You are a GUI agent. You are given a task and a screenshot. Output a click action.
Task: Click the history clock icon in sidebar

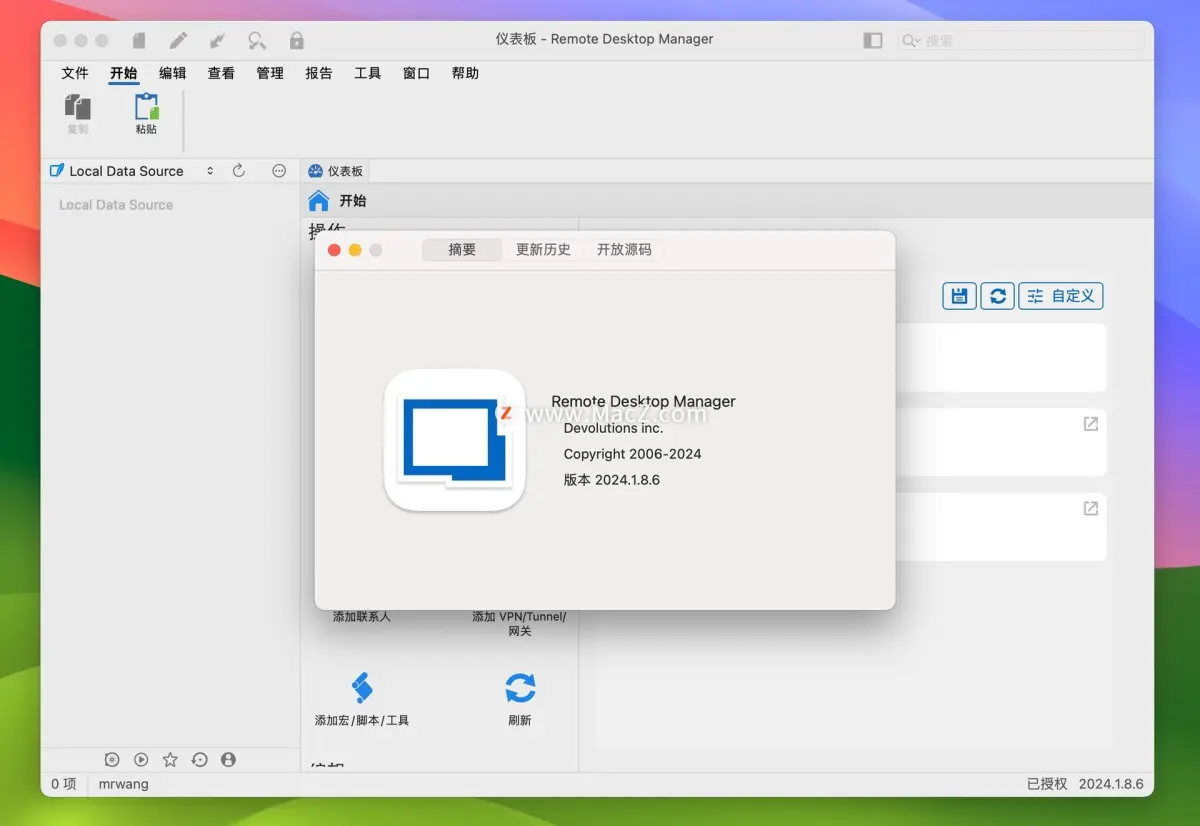(199, 759)
